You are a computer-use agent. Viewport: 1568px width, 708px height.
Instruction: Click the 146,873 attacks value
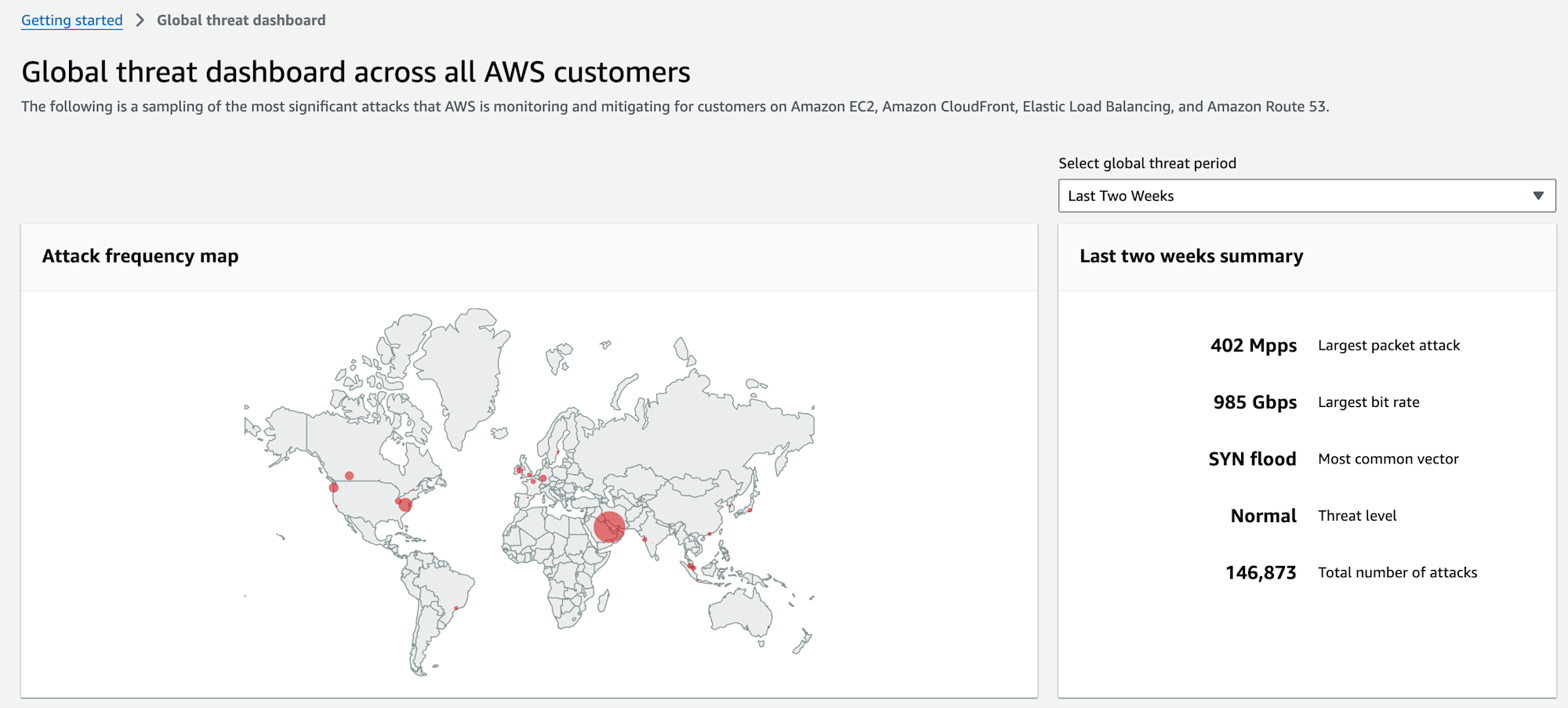(1261, 573)
